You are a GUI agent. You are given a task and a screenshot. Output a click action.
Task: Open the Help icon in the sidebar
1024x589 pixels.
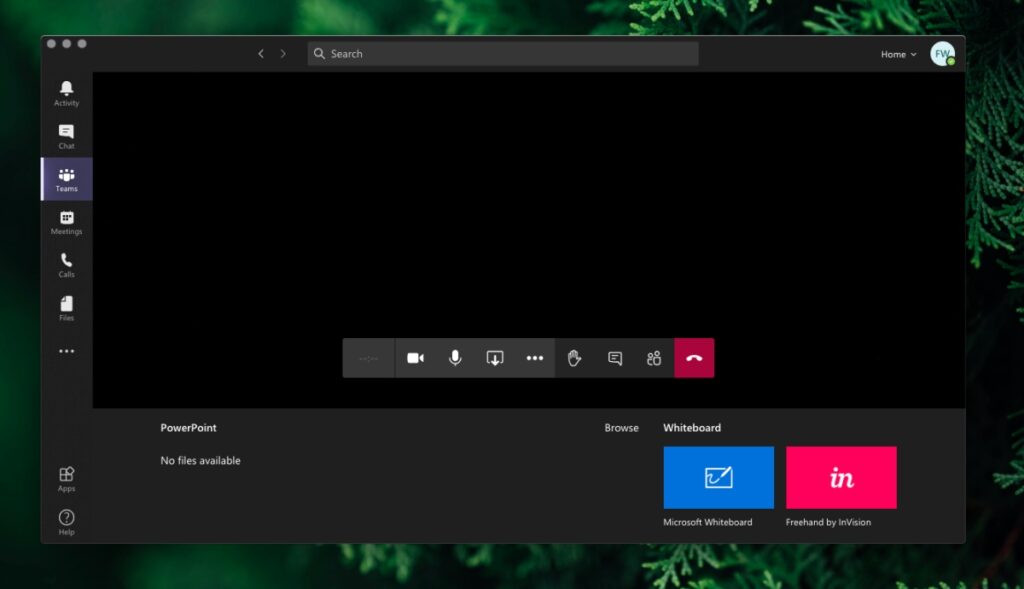[66, 522]
